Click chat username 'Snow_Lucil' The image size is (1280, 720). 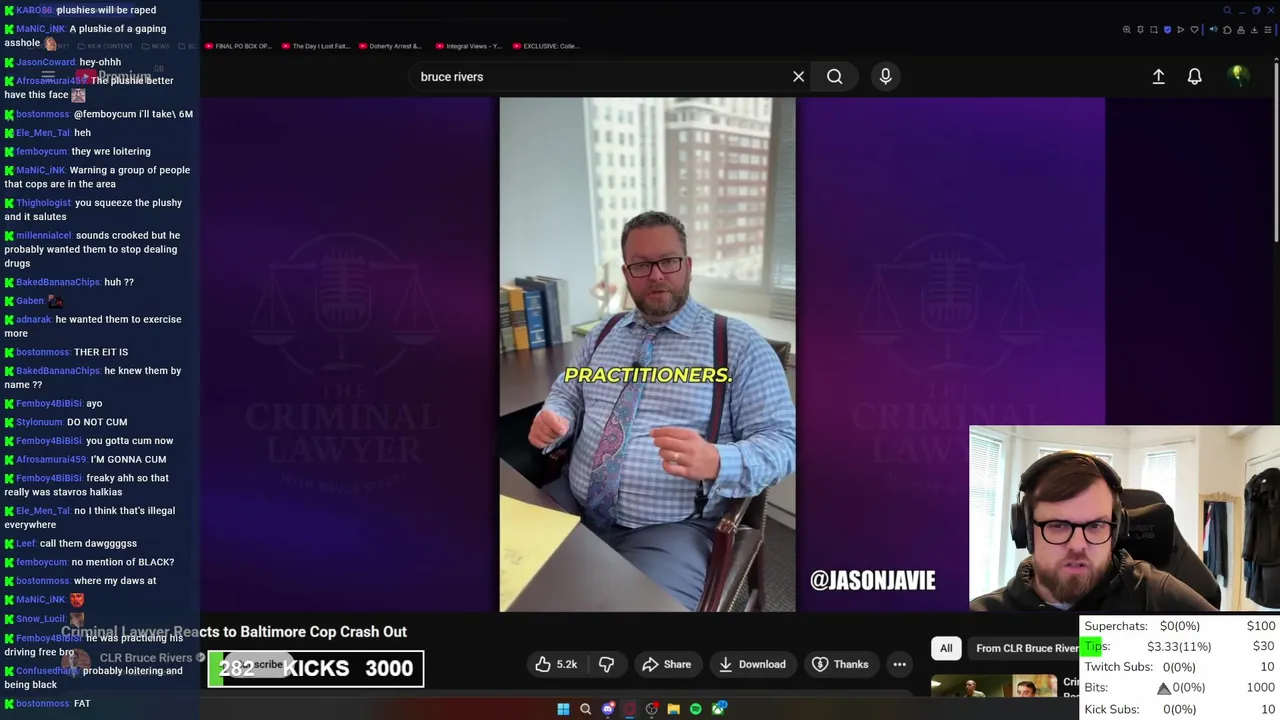click(41, 619)
